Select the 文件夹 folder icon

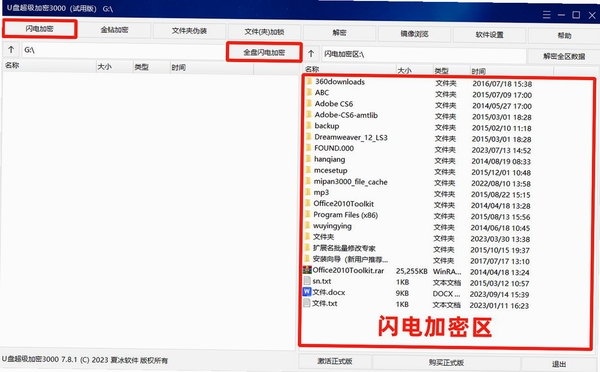(308, 237)
